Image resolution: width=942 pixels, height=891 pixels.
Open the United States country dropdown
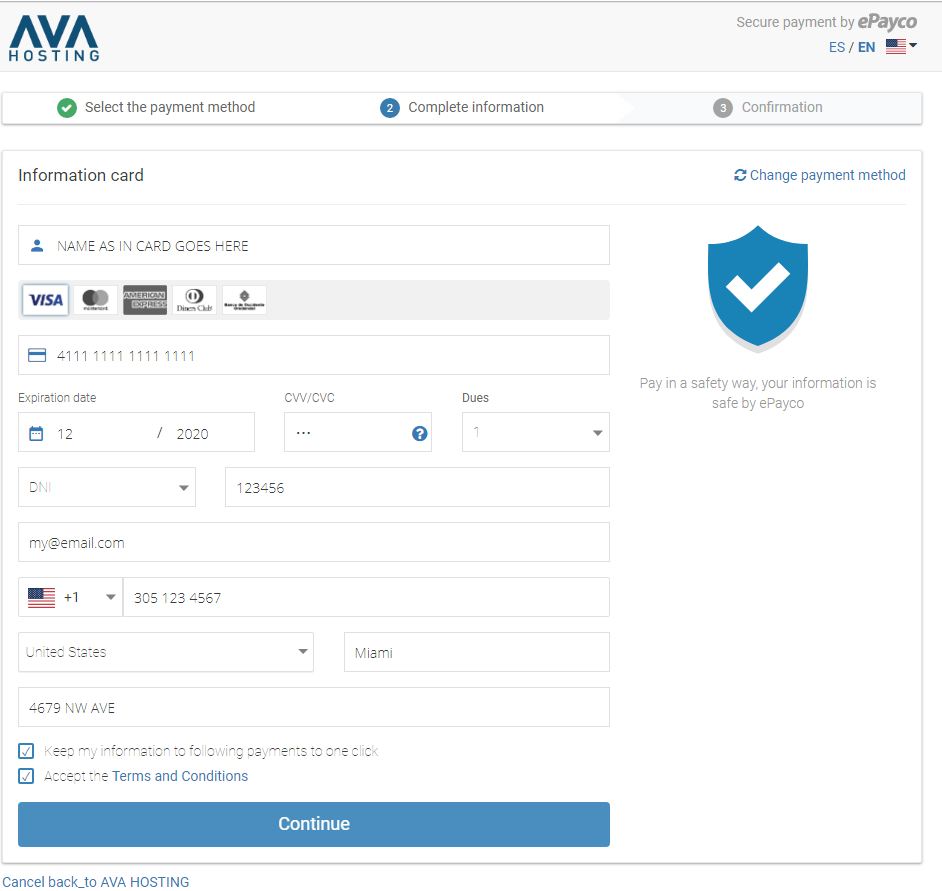(x=166, y=652)
